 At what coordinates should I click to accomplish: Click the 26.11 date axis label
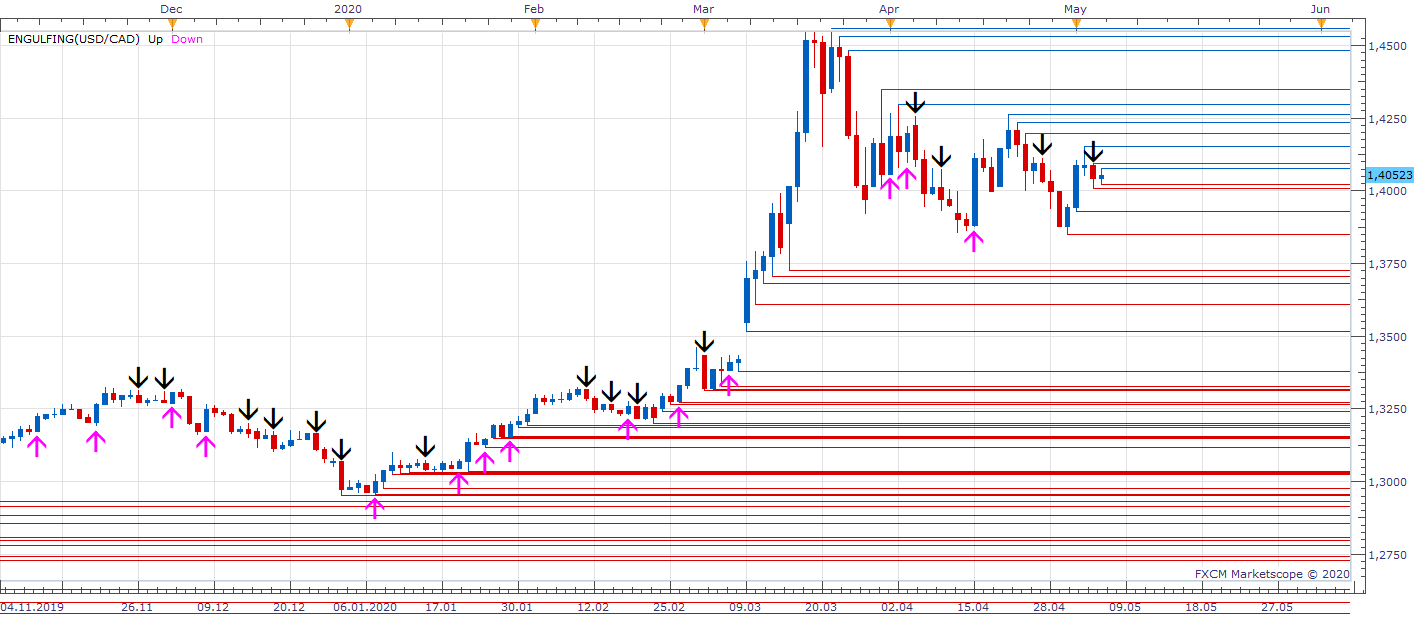(137, 607)
